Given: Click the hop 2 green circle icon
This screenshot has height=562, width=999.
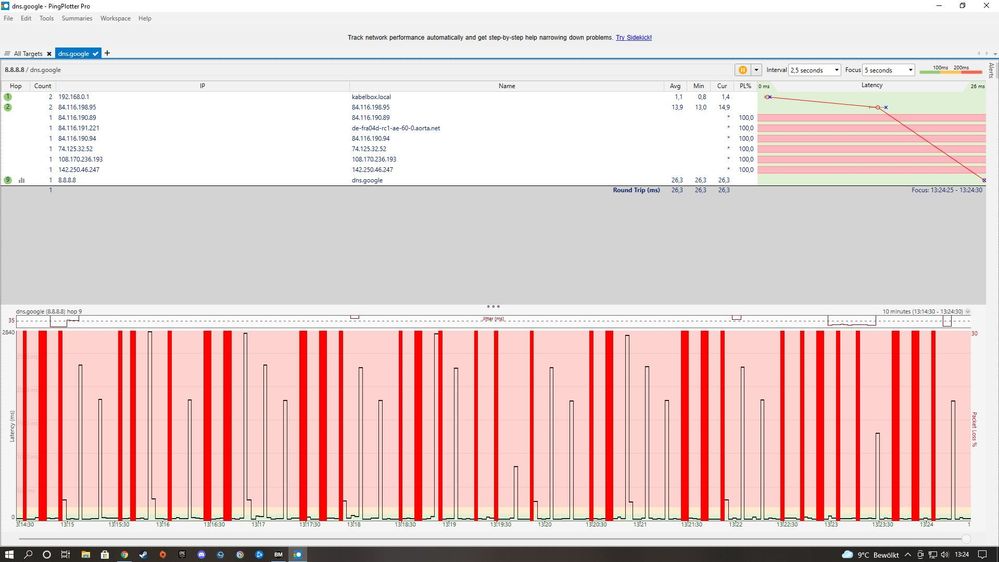Looking at the screenshot, I should (x=8, y=107).
